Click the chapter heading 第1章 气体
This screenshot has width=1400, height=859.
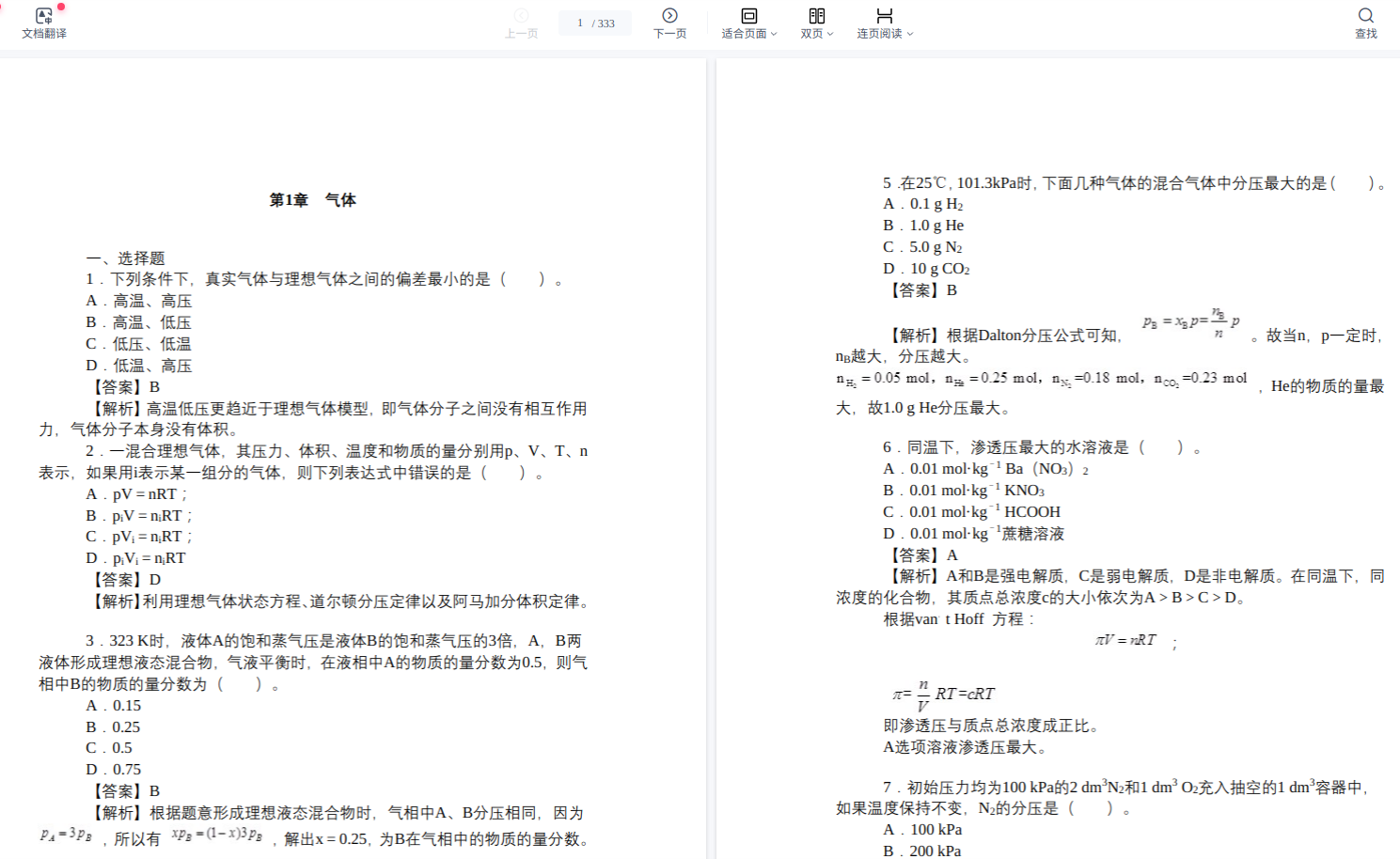pos(312,200)
